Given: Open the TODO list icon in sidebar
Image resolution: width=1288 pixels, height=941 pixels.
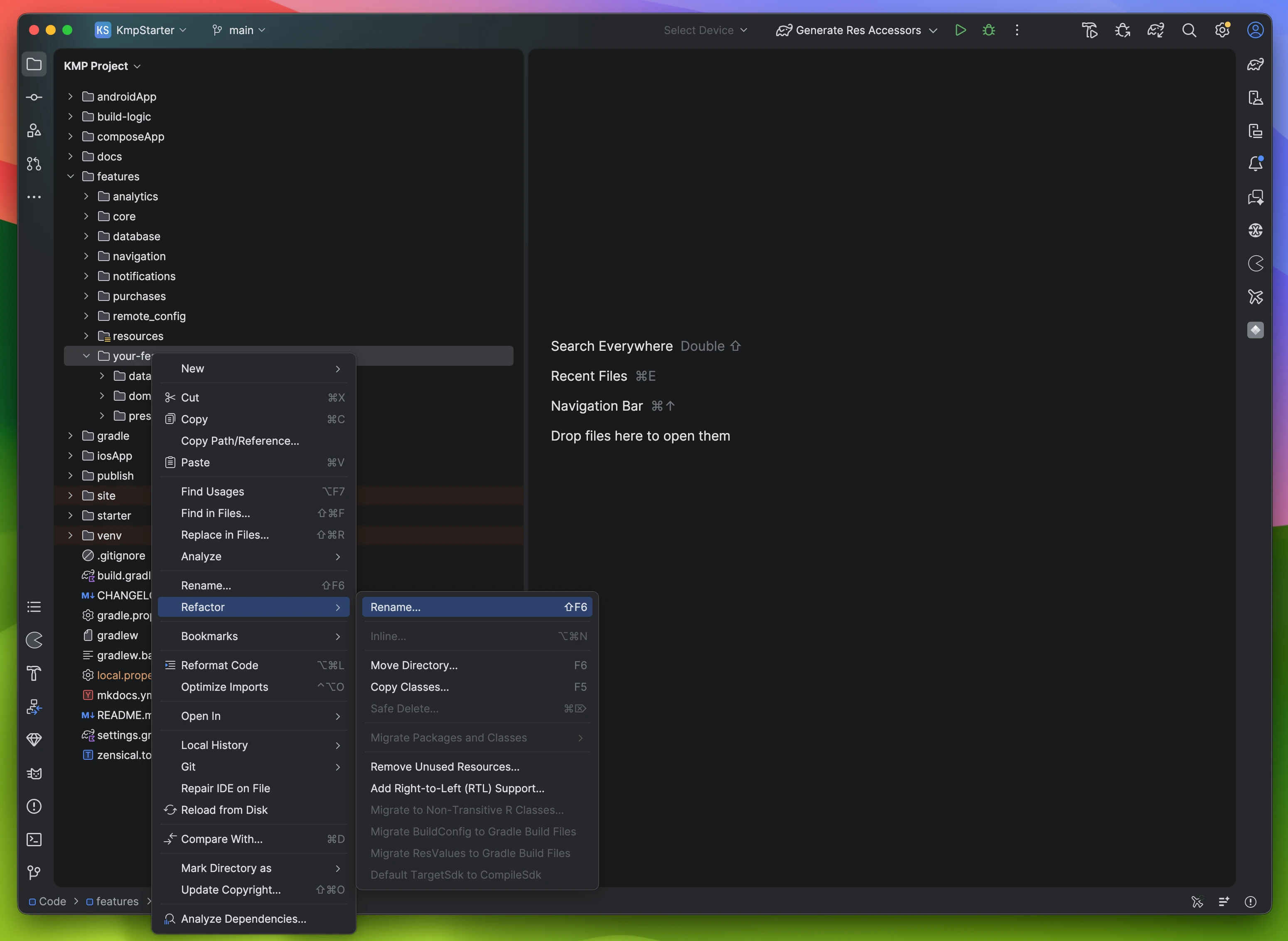Looking at the screenshot, I should coord(34,607).
